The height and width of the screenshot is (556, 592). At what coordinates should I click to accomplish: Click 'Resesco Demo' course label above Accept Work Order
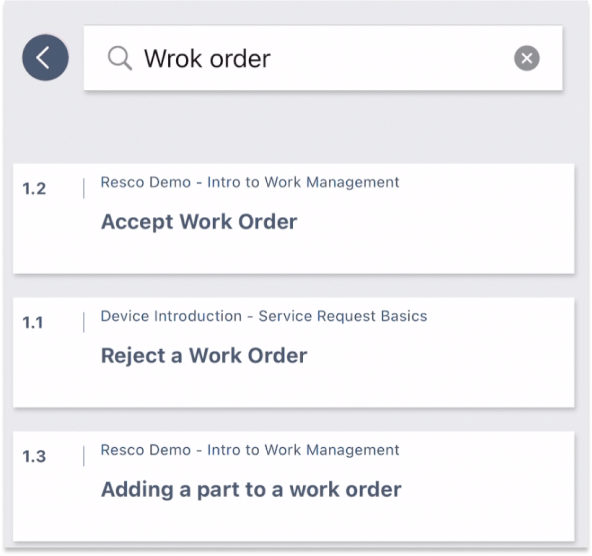click(250, 182)
